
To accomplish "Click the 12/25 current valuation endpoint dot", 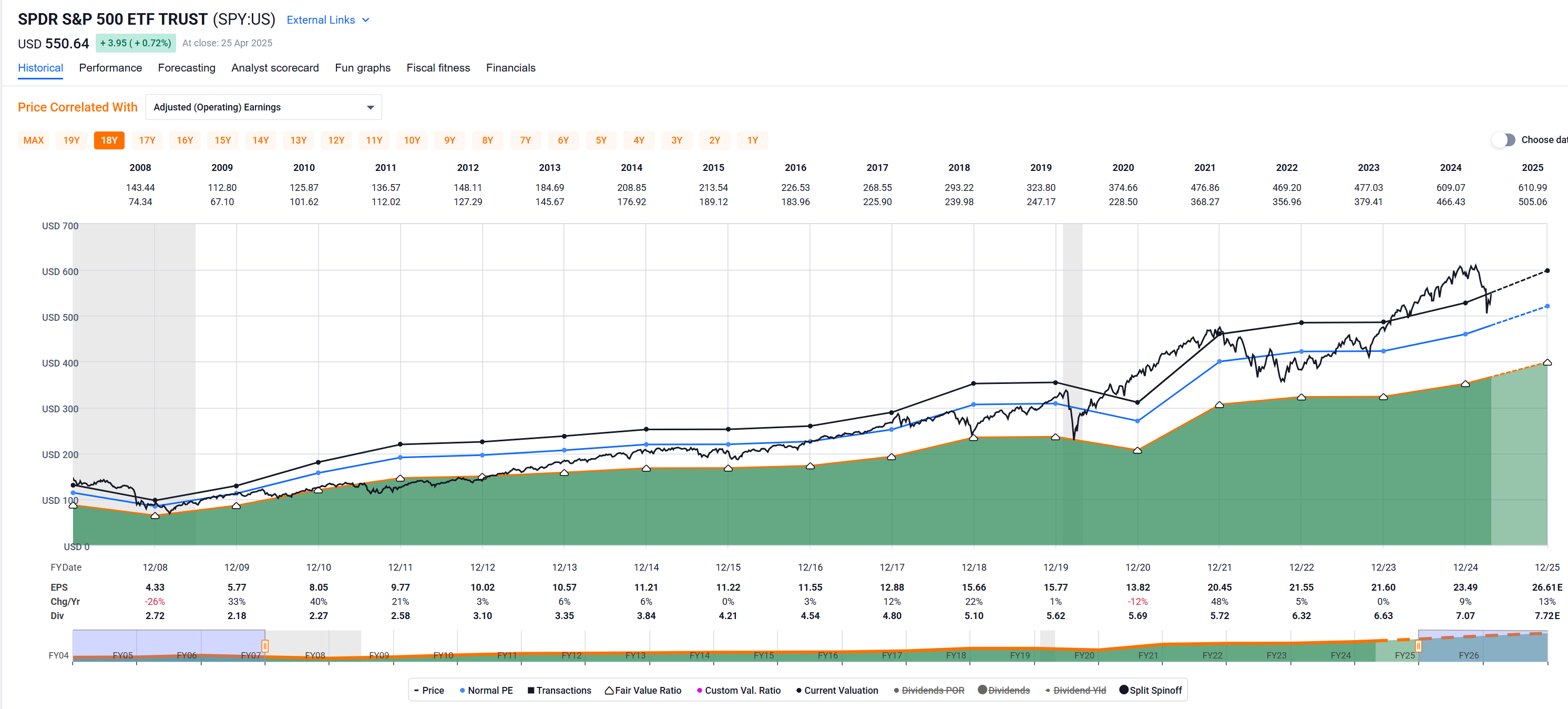I will click(x=1546, y=270).
